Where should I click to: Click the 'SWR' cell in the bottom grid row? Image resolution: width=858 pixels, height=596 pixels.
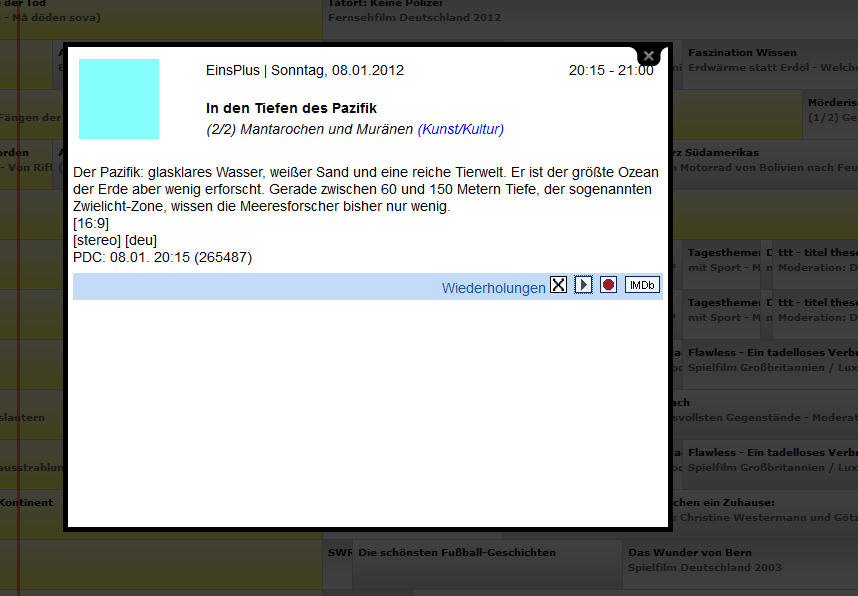(x=338, y=564)
